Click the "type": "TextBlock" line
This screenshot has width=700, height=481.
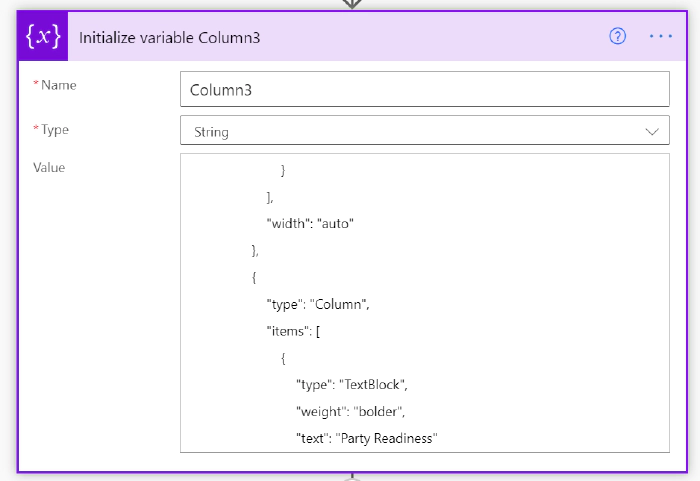point(352,385)
